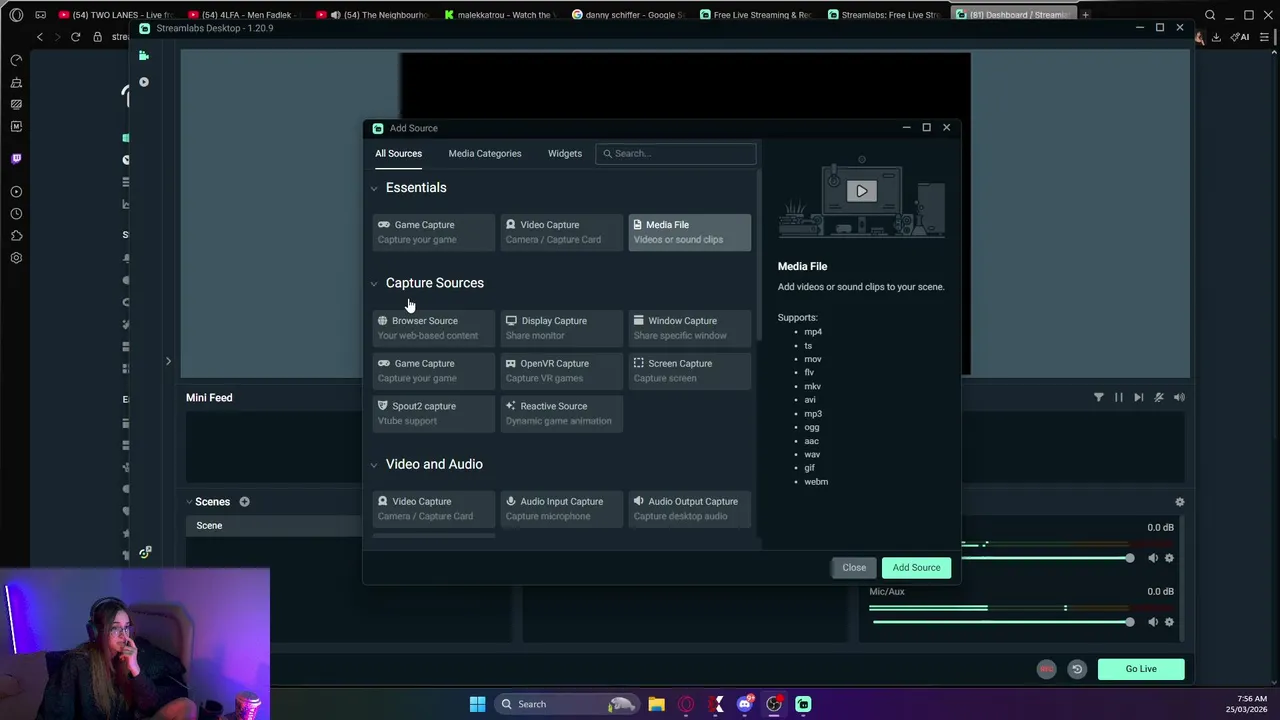This screenshot has height=720, width=1280.
Task: Open the top mixer source settings gear
Action: click(1169, 558)
